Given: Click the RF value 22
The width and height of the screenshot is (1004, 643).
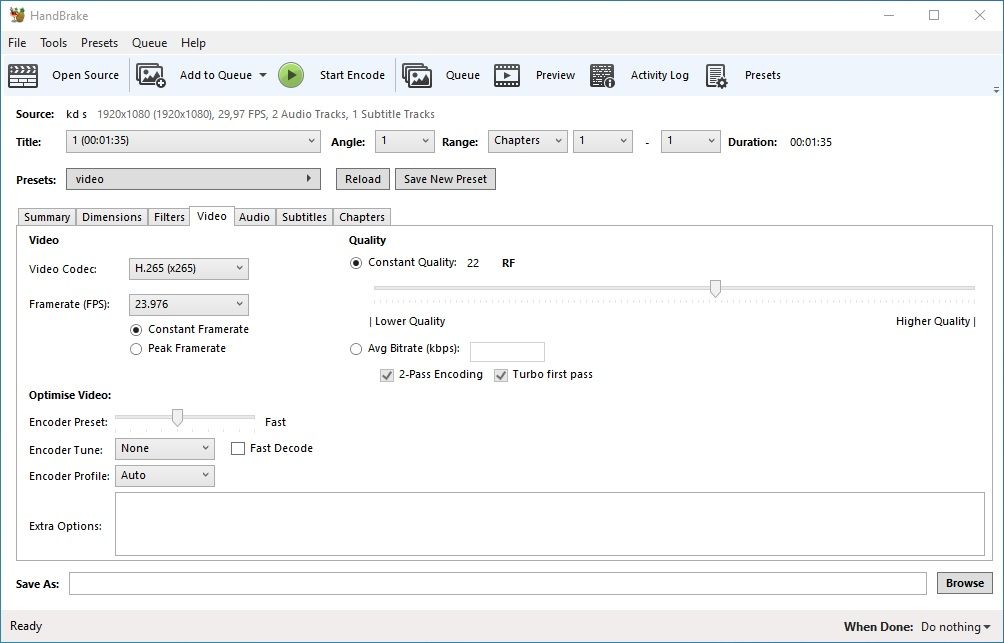Looking at the screenshot, I should point(473,263).
